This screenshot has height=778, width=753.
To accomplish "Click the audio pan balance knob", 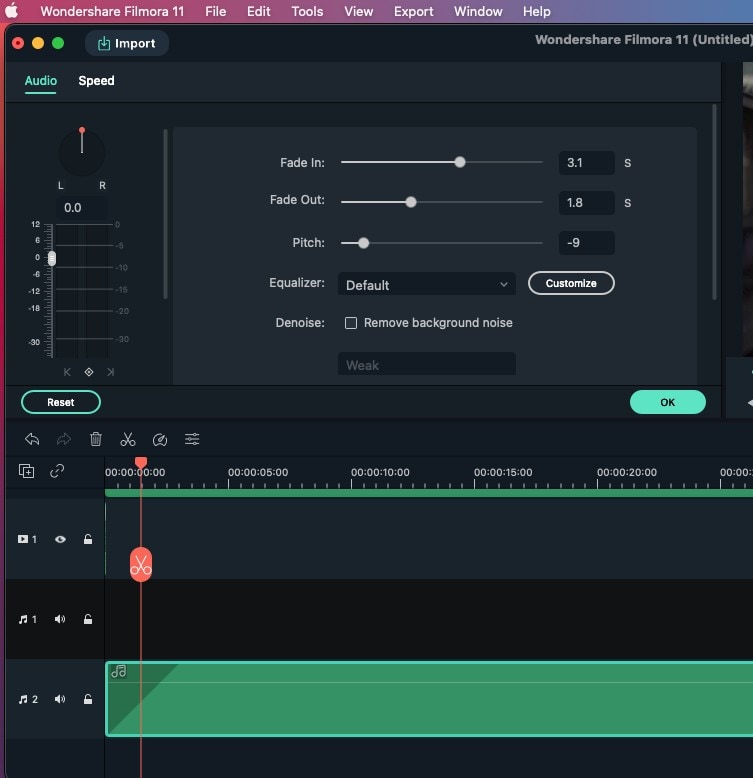I will (x=82, y=151).
